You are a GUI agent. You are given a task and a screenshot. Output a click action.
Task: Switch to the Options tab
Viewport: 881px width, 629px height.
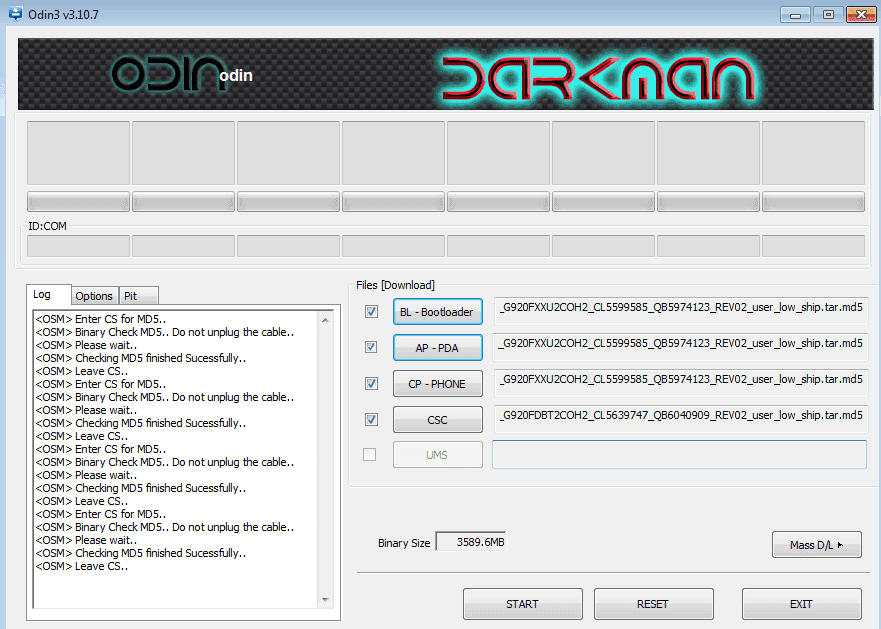[94, 296]
